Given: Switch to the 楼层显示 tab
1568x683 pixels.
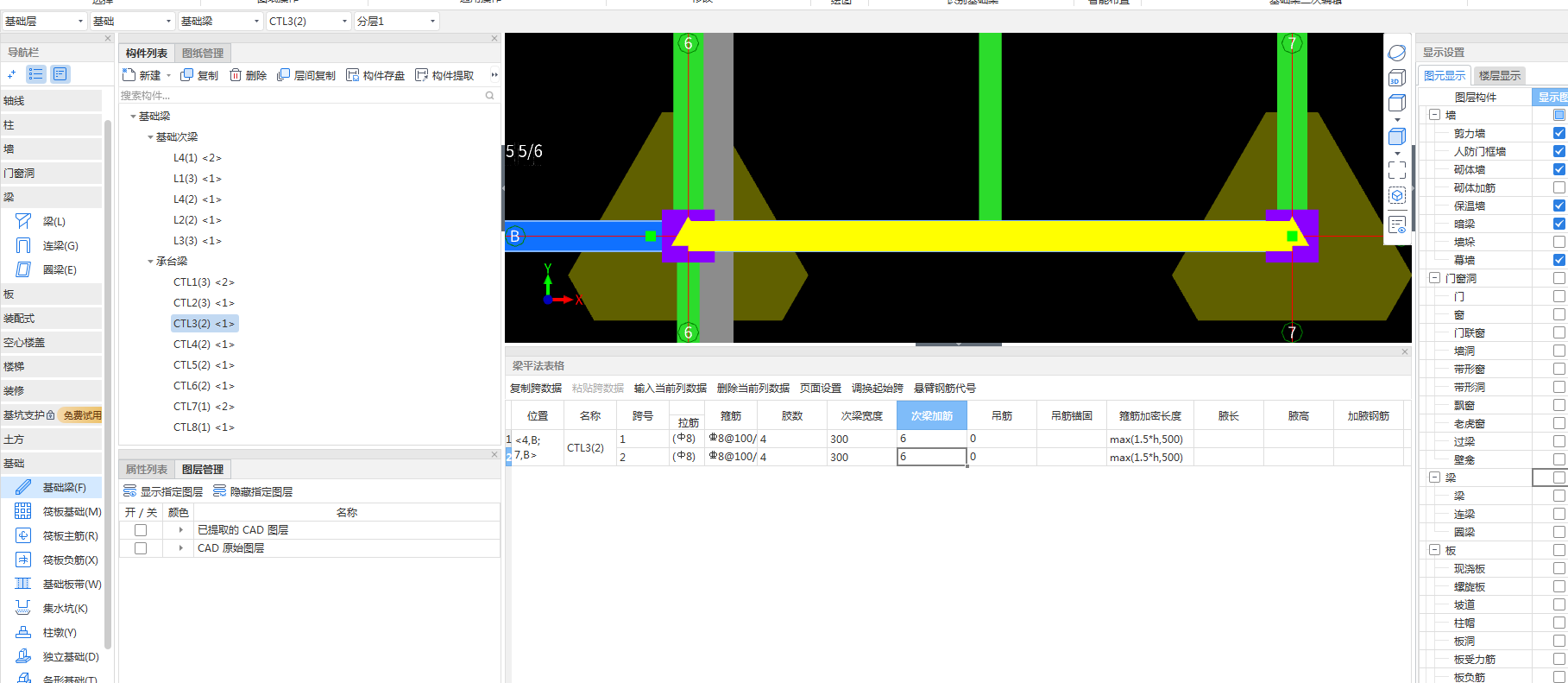Looking at the screenshot, I should tap(1500, 76).
